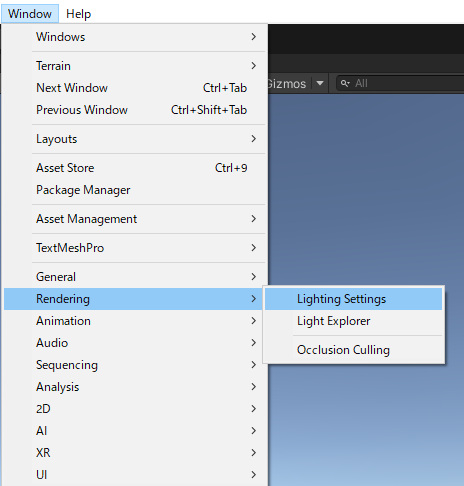The width and height of the screenshot is (464, 486).
Task: Expand the Analysis submenu
Action: [x=134, y=387]
